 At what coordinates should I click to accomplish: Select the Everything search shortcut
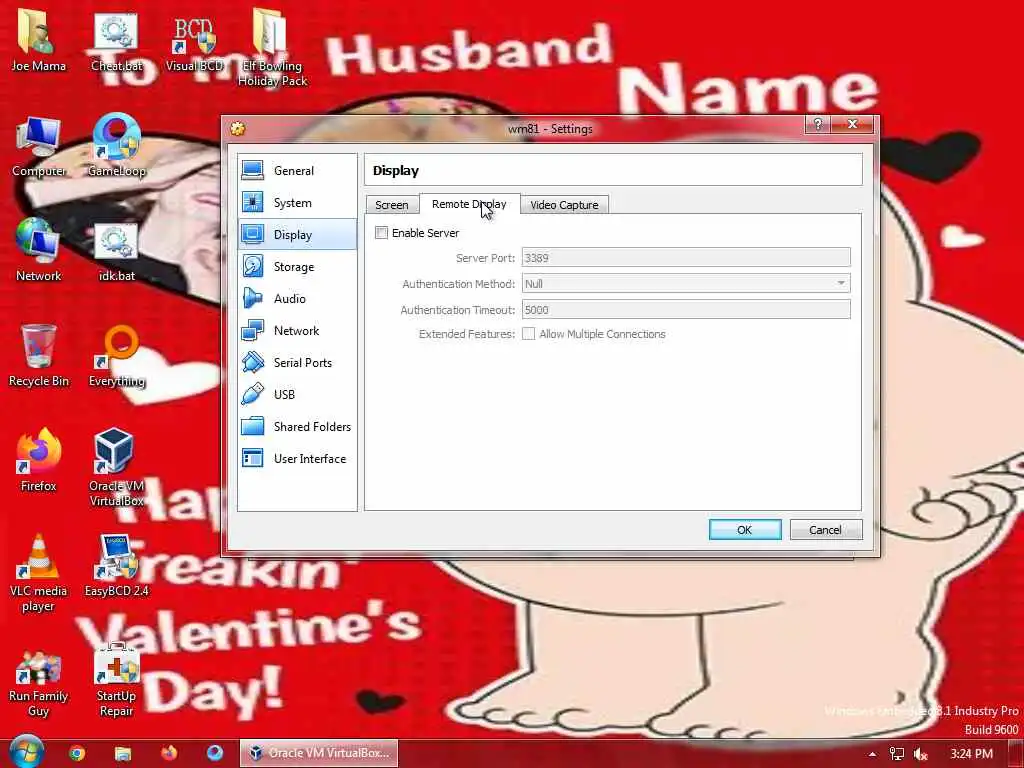116,356
